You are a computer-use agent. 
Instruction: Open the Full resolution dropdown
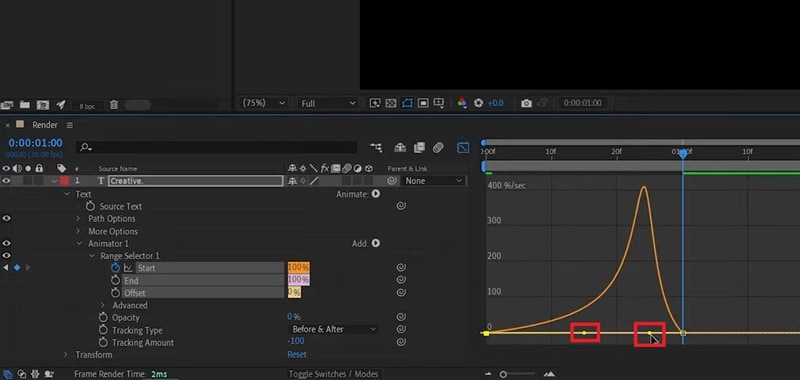[328, 103]
